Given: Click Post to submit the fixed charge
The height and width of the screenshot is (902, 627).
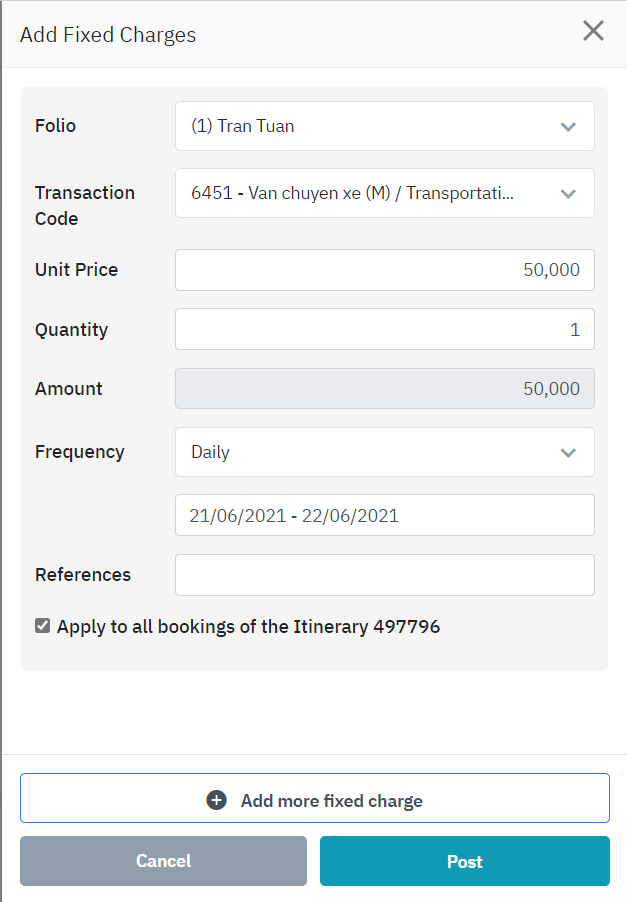Looking at the screenshot, I should pyautogui.click(x=464, y=861).
